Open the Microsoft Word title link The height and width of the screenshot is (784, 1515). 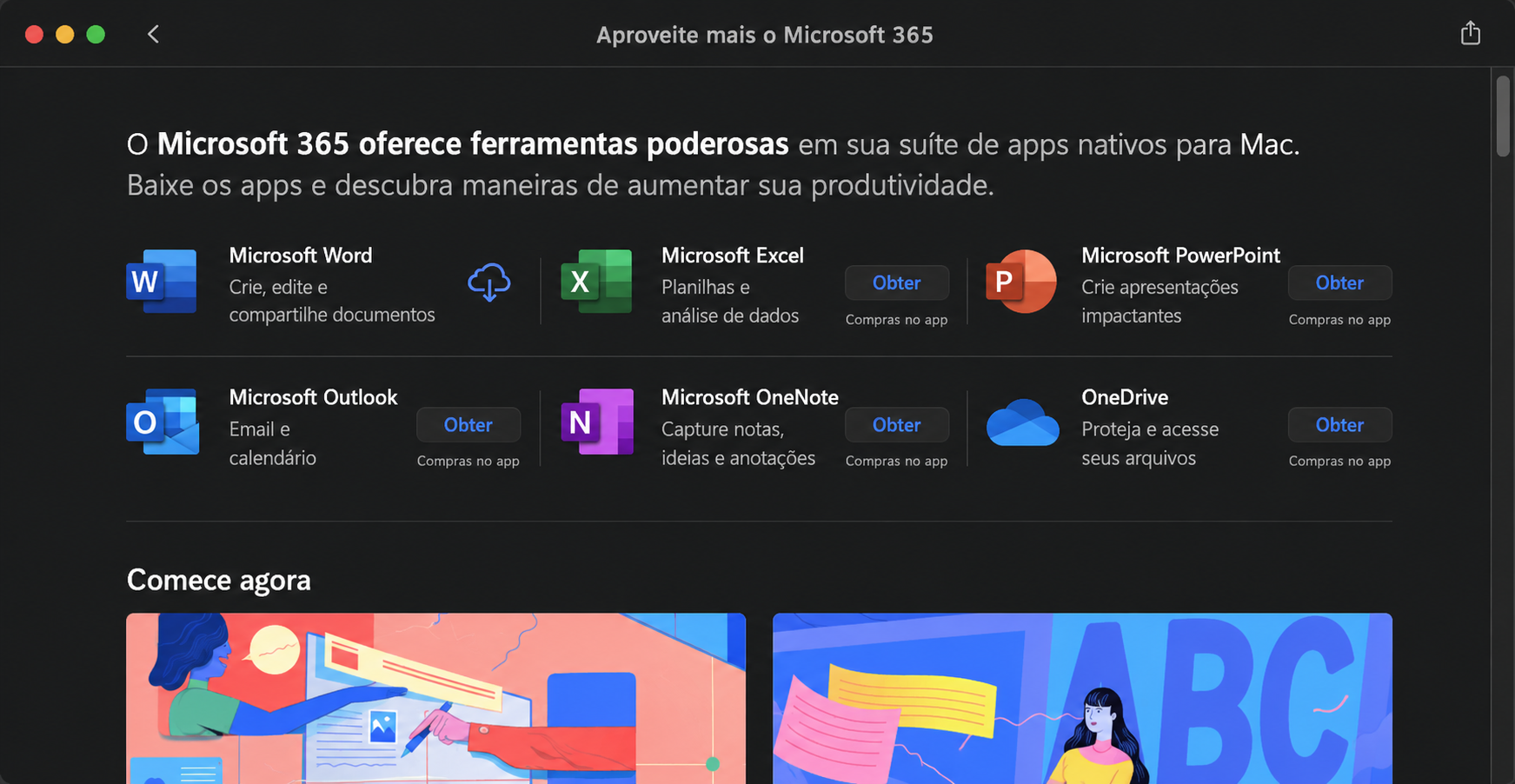tap(301, 255)
